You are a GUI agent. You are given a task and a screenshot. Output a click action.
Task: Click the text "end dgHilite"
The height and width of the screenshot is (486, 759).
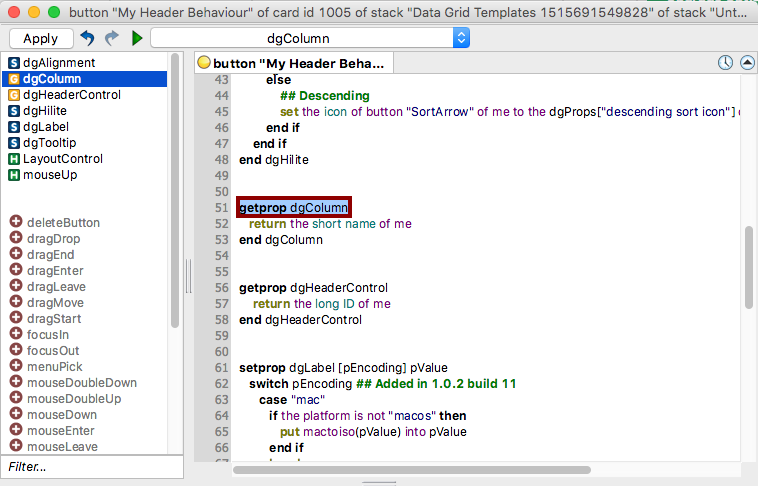(273, 160)
